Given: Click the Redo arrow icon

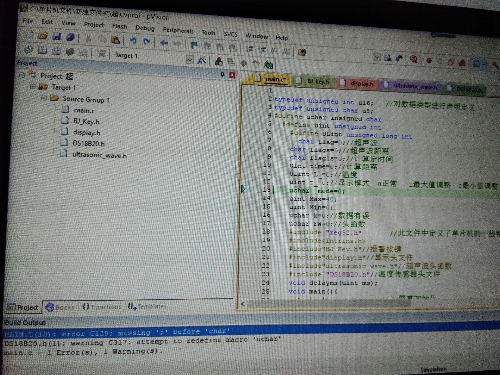Looking at the screenshot, I should [146, 41].
